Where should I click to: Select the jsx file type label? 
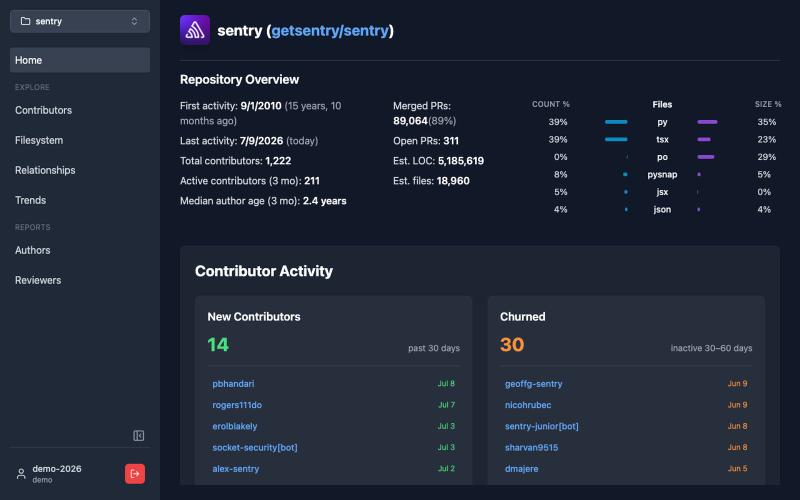click(x=662, y=192)
